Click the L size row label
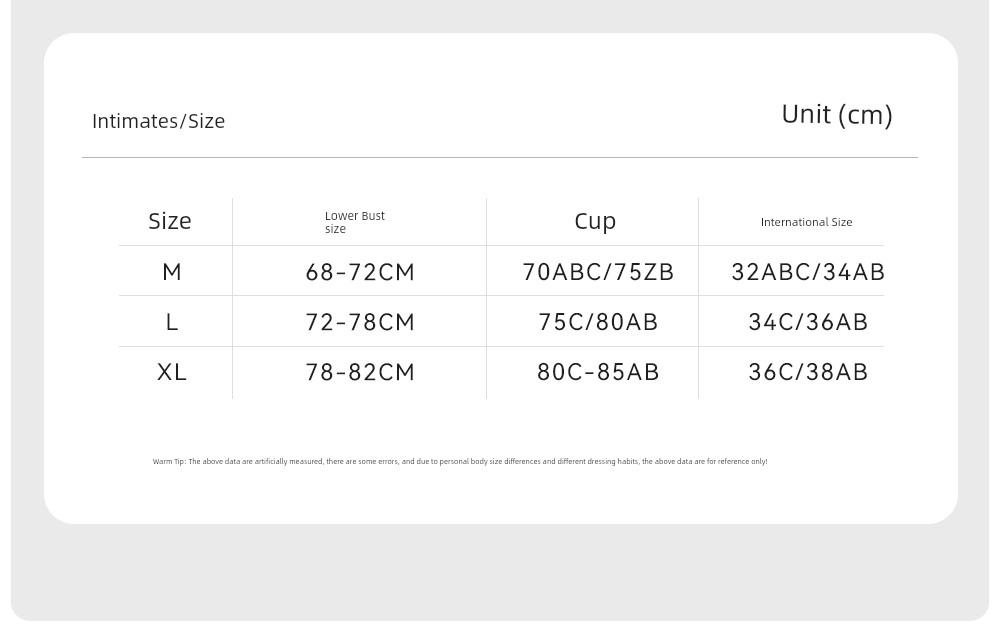This screenshot has width=1000, height=640. click(172, 322)
